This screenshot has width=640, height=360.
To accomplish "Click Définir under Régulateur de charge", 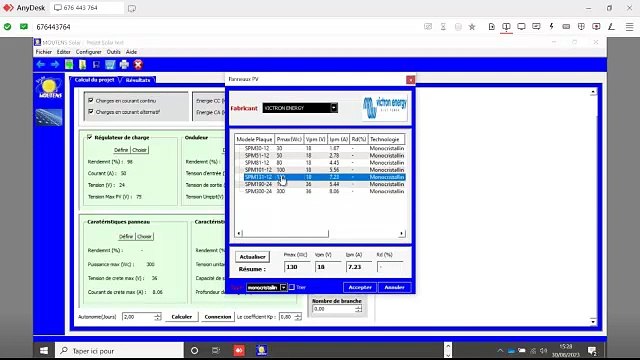I will [121, 150].
